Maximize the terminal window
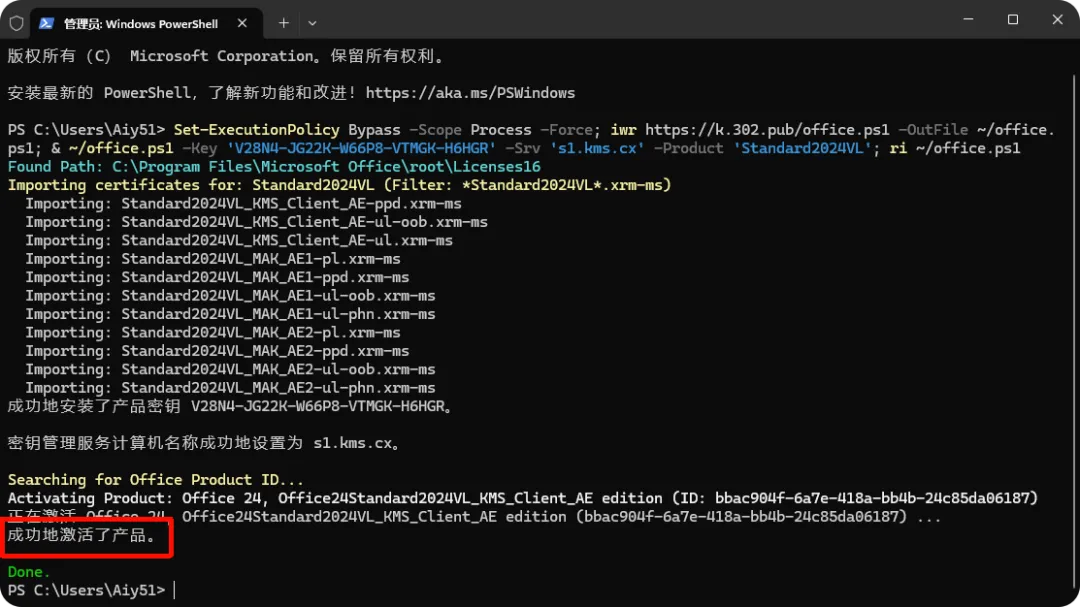The width and height of the screenshot is (1080, 607). [1012, 19]
